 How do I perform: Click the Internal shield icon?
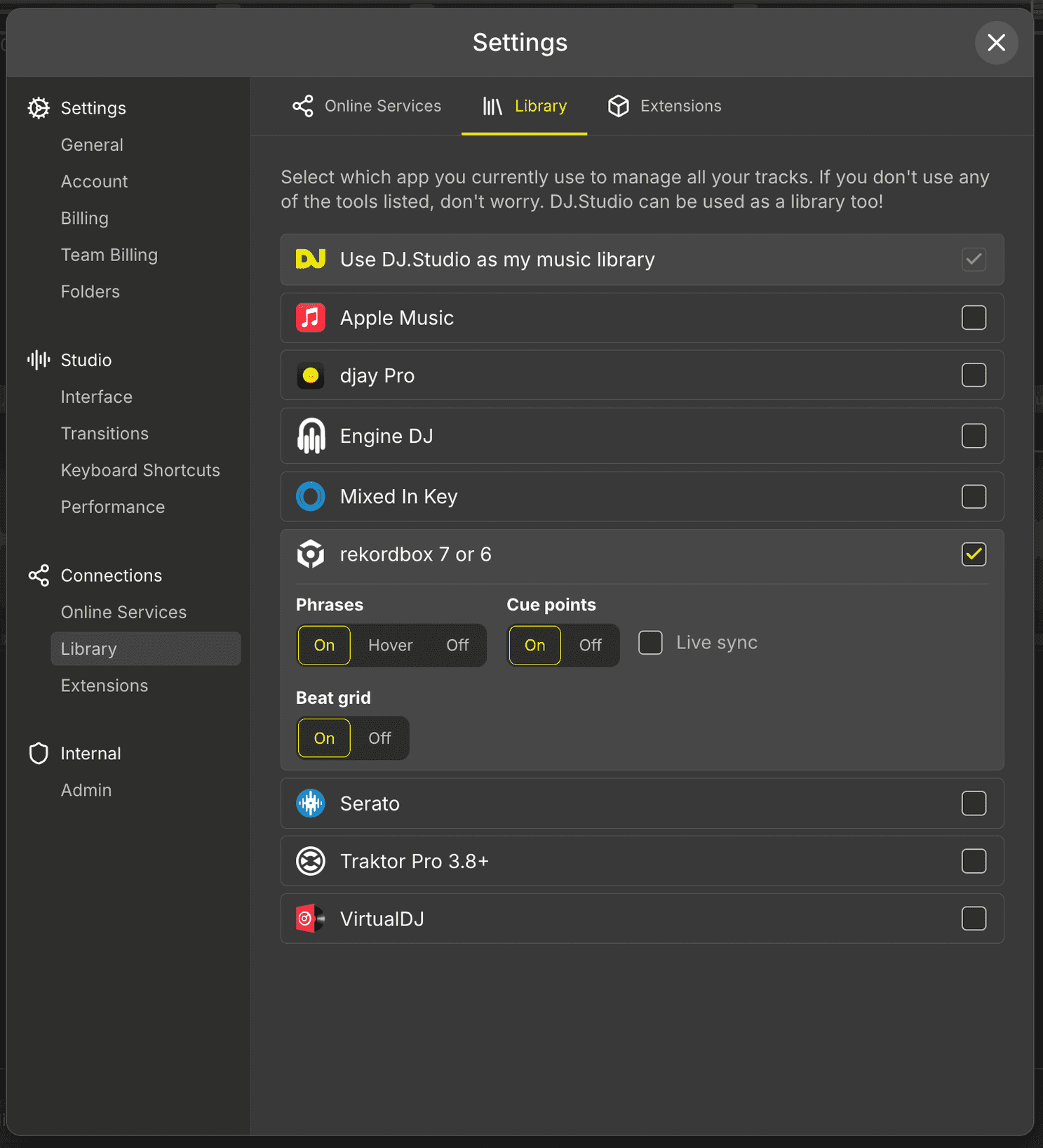pos(39,754)
